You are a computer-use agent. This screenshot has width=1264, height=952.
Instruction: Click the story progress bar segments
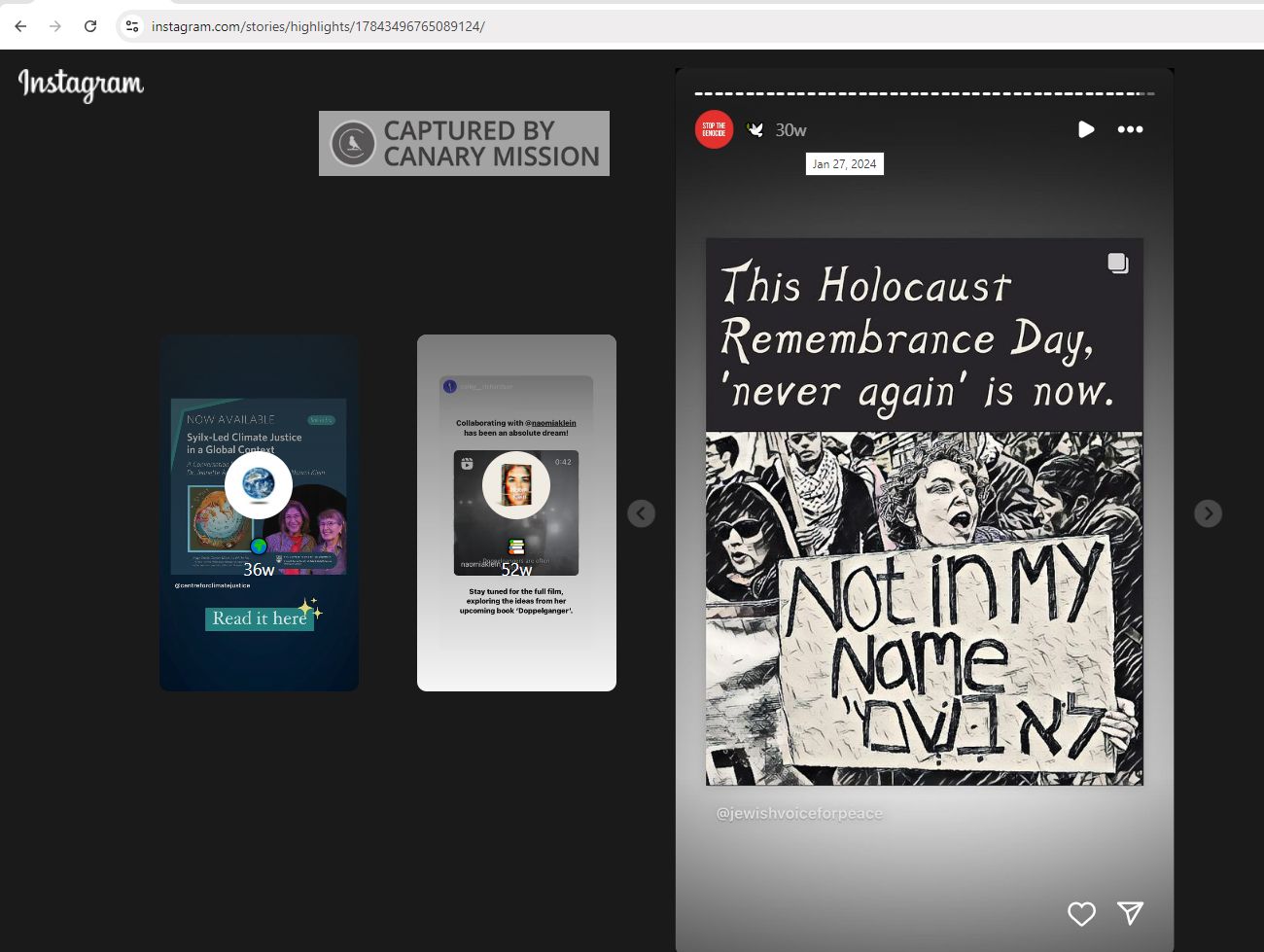point(925,93)
